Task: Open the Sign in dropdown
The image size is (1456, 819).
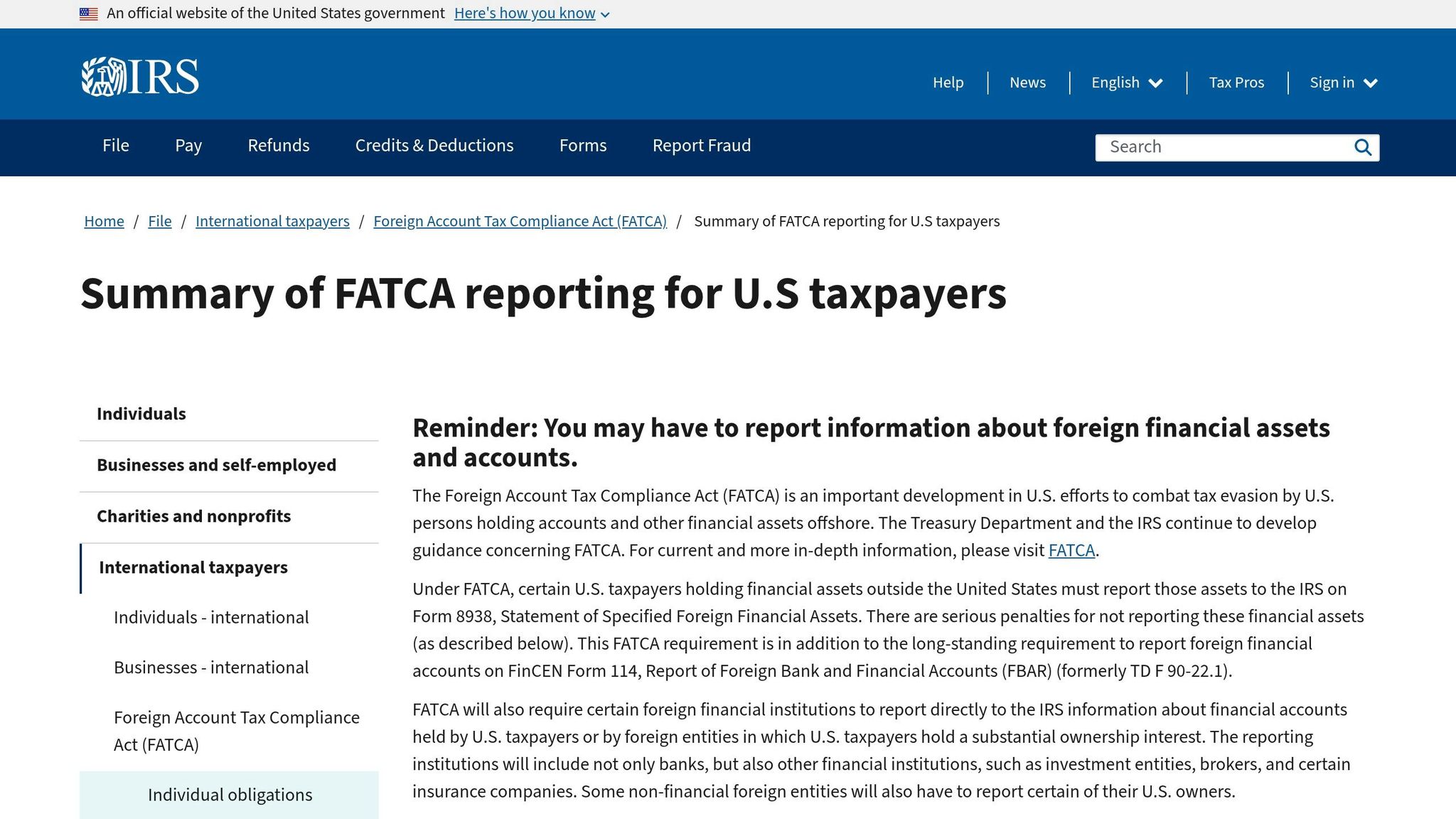Action: pyautogui.click(x=1344, y=82)
